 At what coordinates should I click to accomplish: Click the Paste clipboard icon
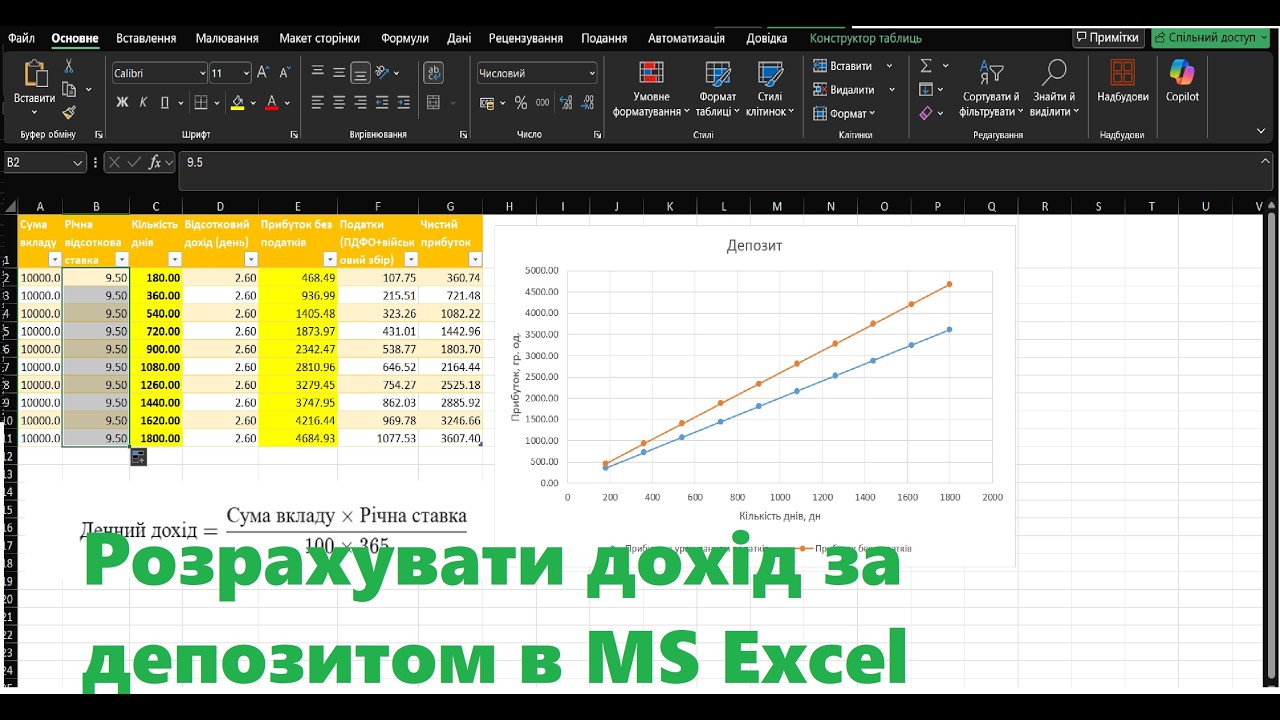click(35, 75)
